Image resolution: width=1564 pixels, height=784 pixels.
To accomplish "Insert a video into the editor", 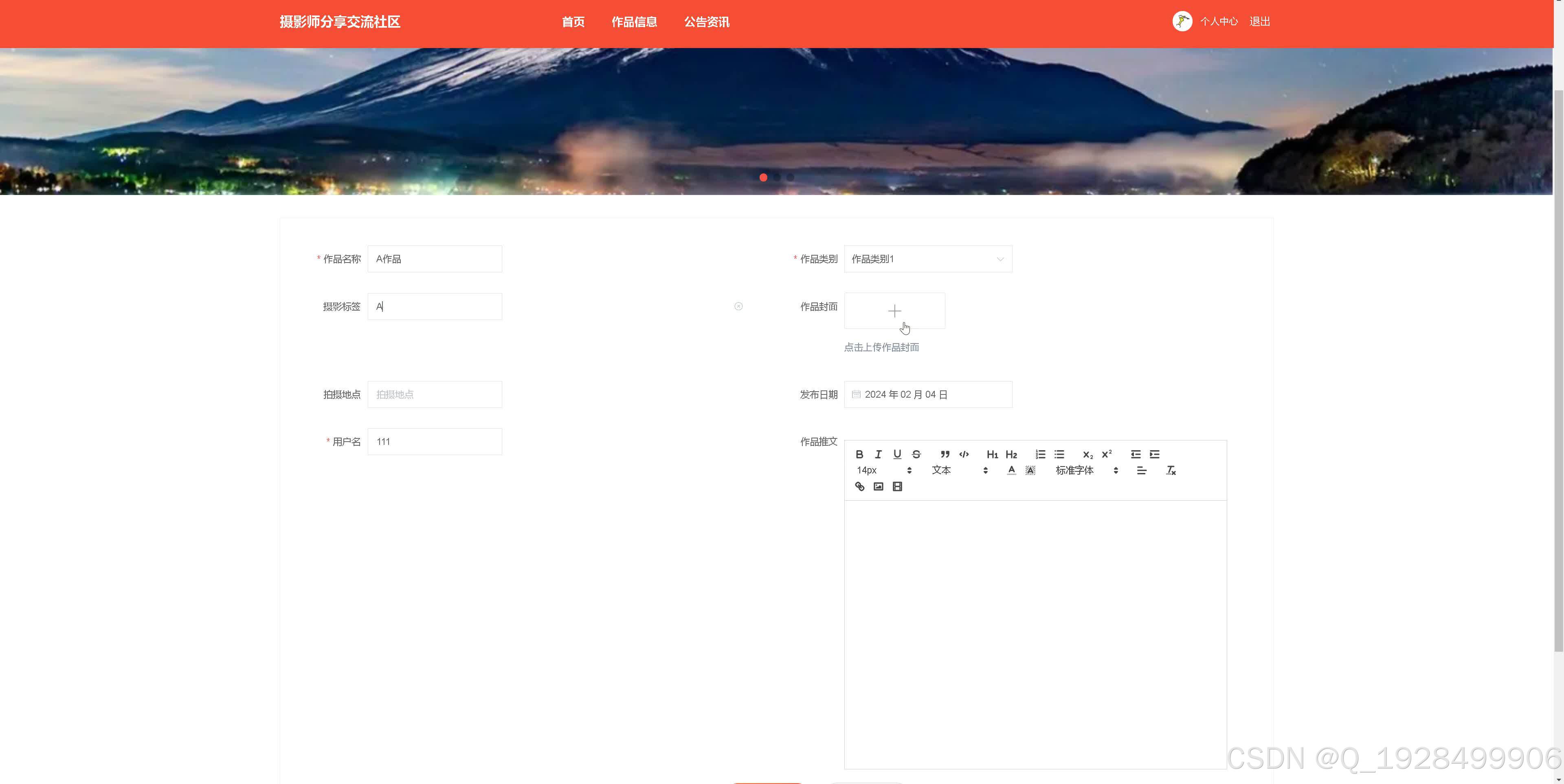I will click(x=897, y=487).
